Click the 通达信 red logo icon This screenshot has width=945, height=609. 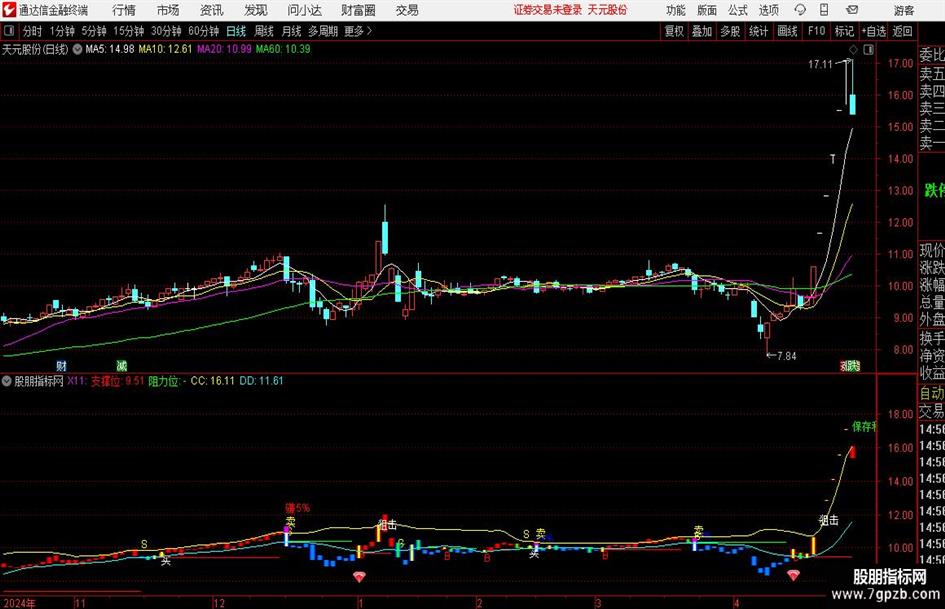point(9,10)
